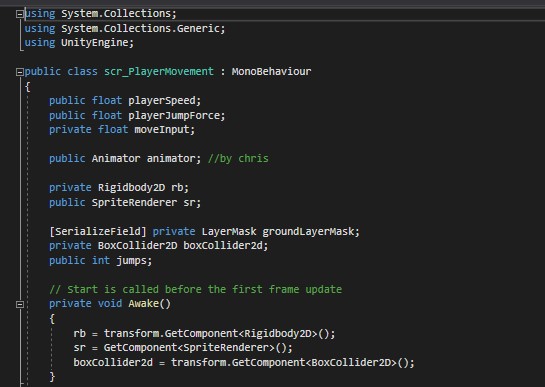Collapse the Awake method block
545x387 pixels.
click(x=20, y=304)
